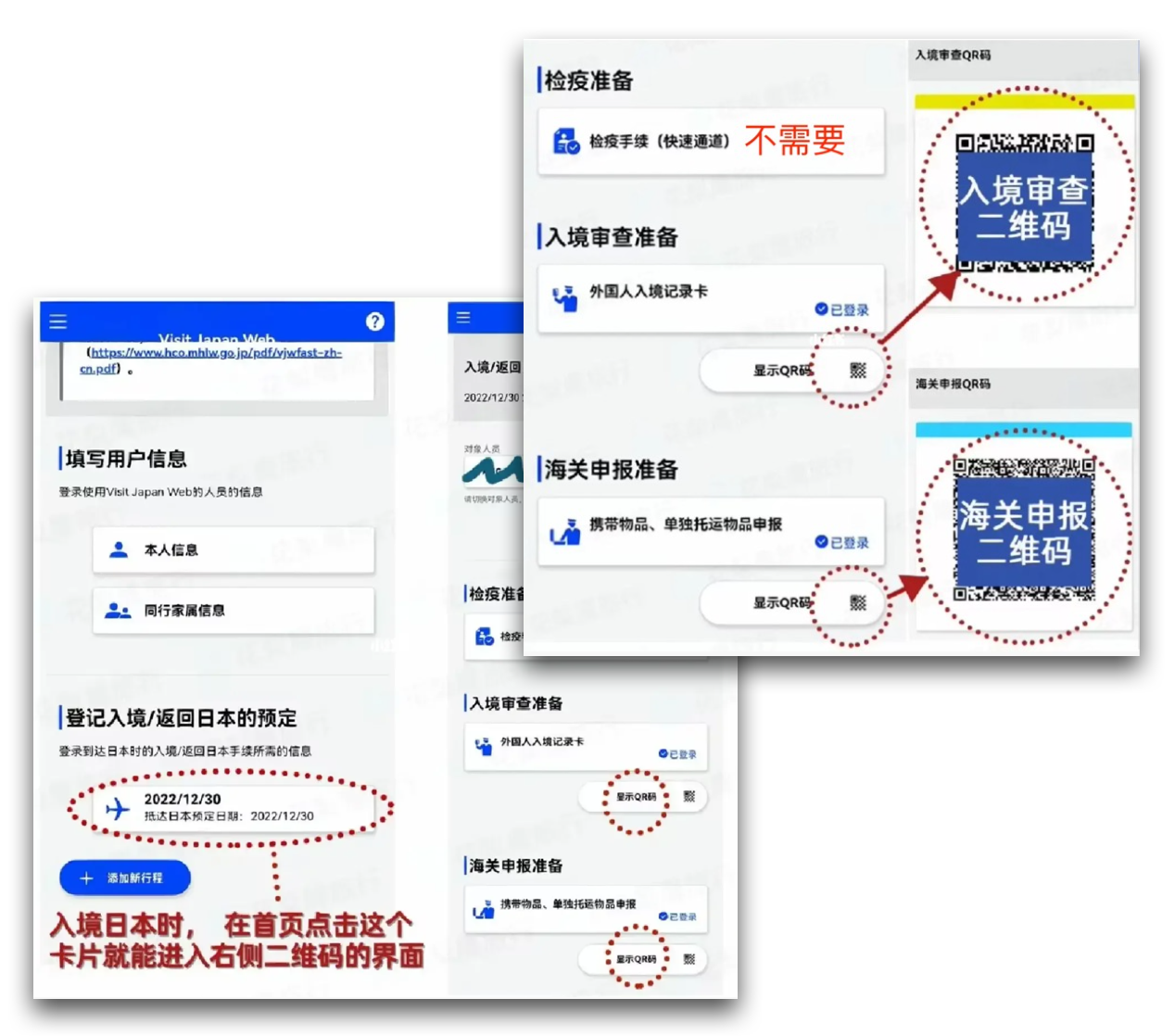Open 携带物品、单独托运物品申报 card in enlarged panel
Viewport: 1175px width, 1036px height.
click(711, 531)
